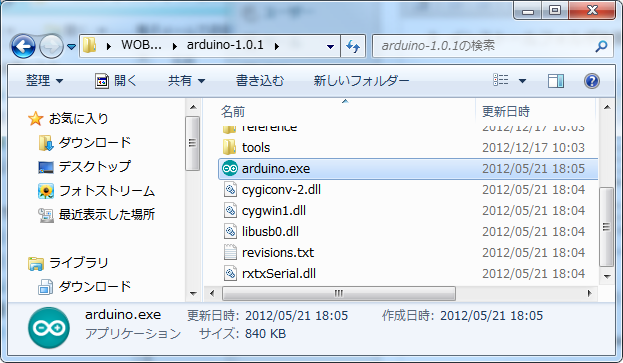Screen dimensions: 623x363
Task: Click file list vertical scroll down arrow
Action: coord(607,276)
